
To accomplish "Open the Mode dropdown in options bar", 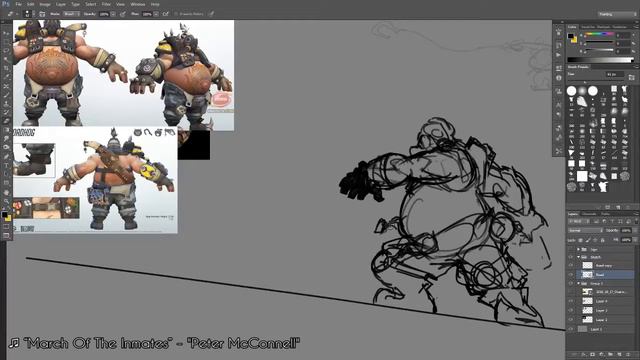I will [71, 14].
